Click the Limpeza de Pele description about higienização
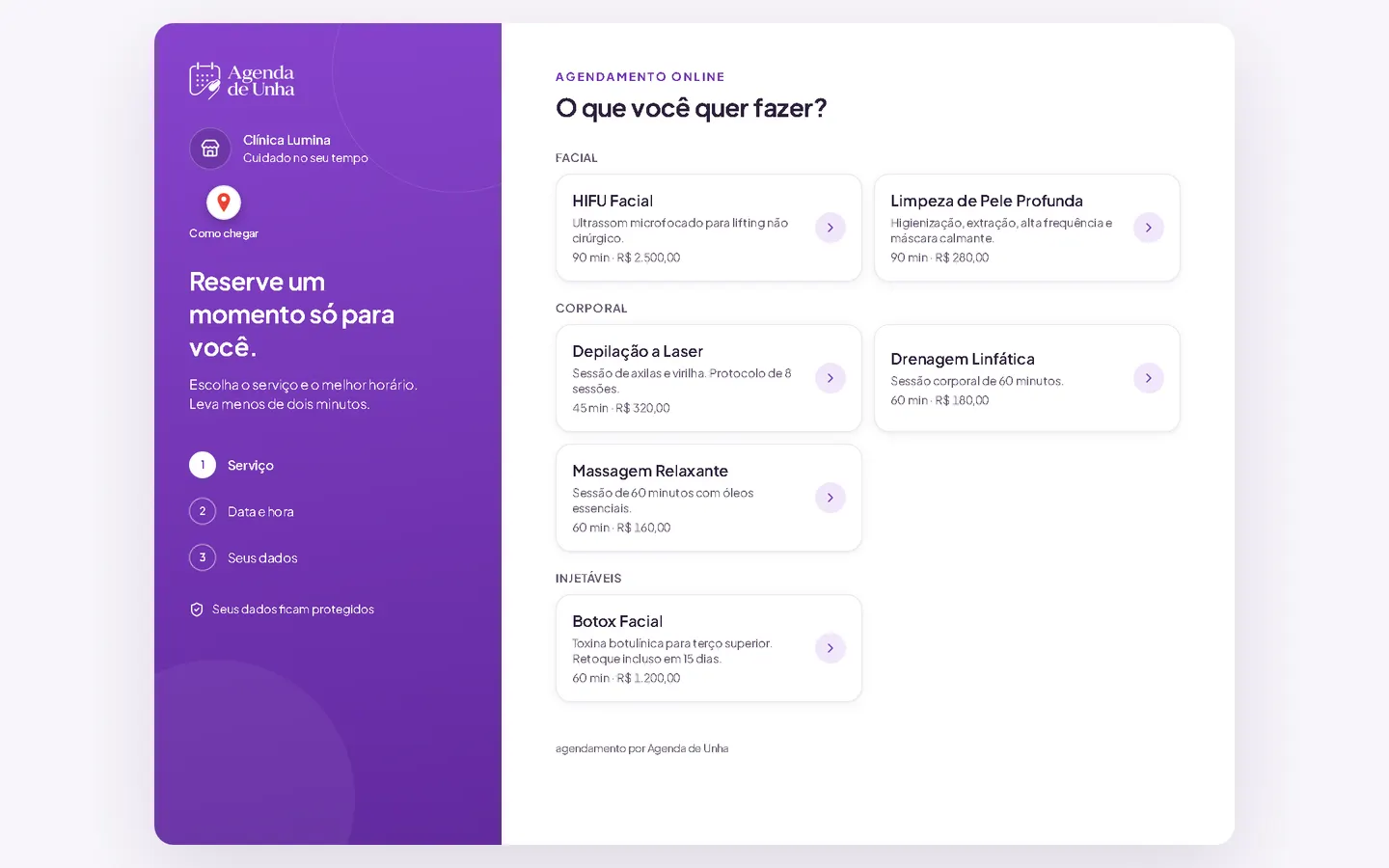The image size is (1389, 868). click(1001, 231)
